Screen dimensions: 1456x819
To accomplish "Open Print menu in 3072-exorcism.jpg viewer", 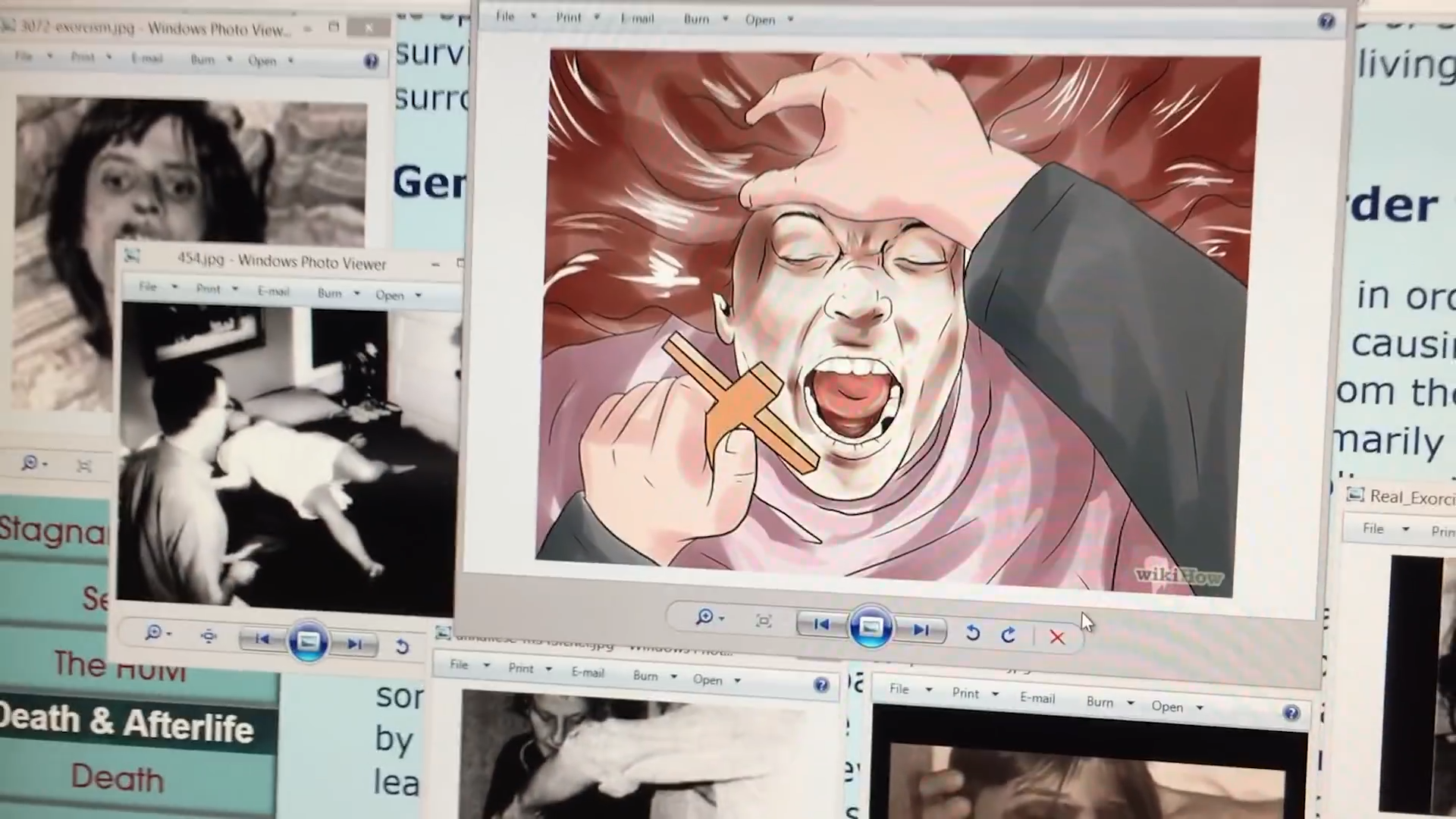I will (x=91, y=57).
